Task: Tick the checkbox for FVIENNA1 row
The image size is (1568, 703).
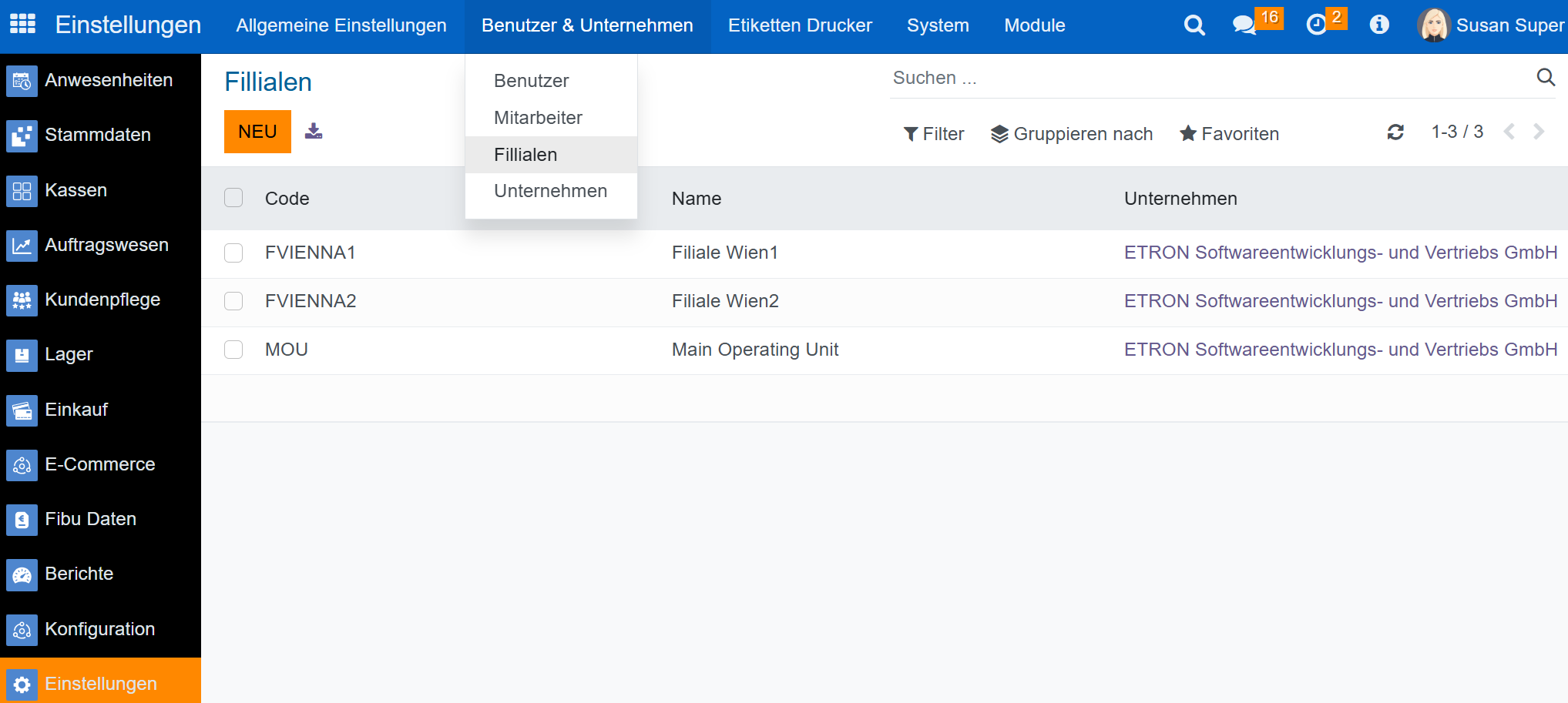Action: 233,253
